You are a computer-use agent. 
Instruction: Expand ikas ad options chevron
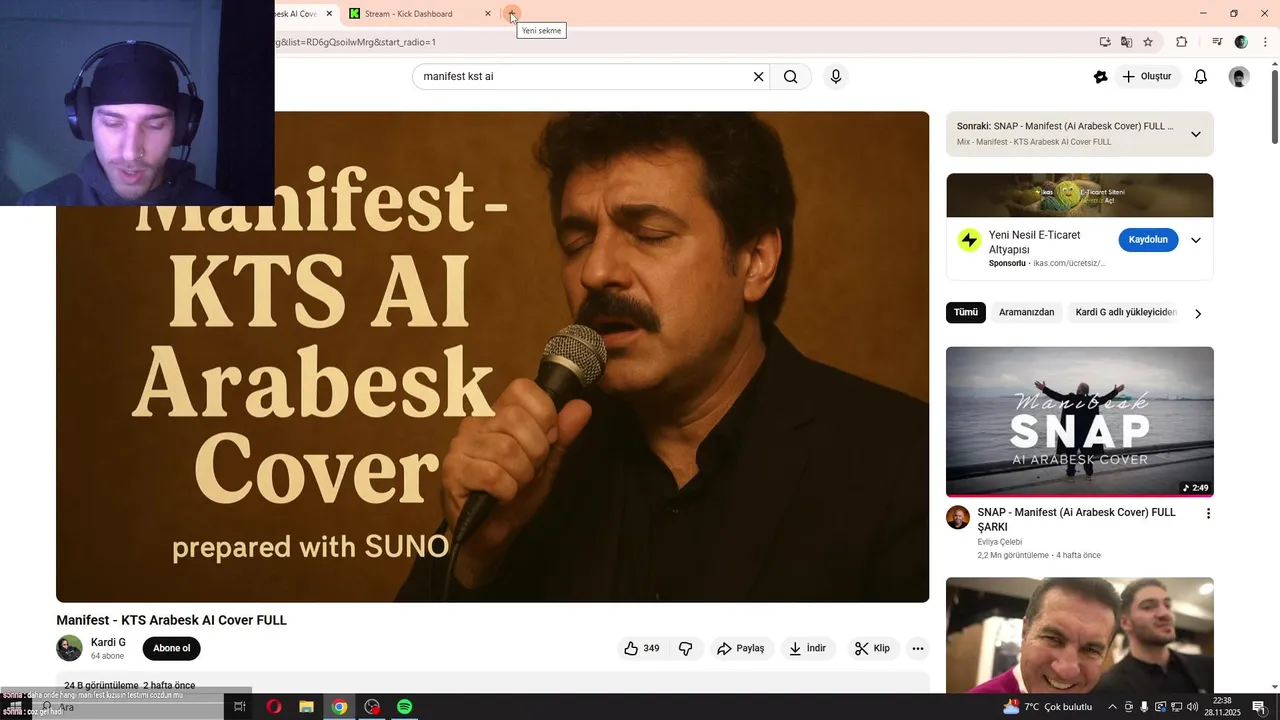pos(1195,240)
